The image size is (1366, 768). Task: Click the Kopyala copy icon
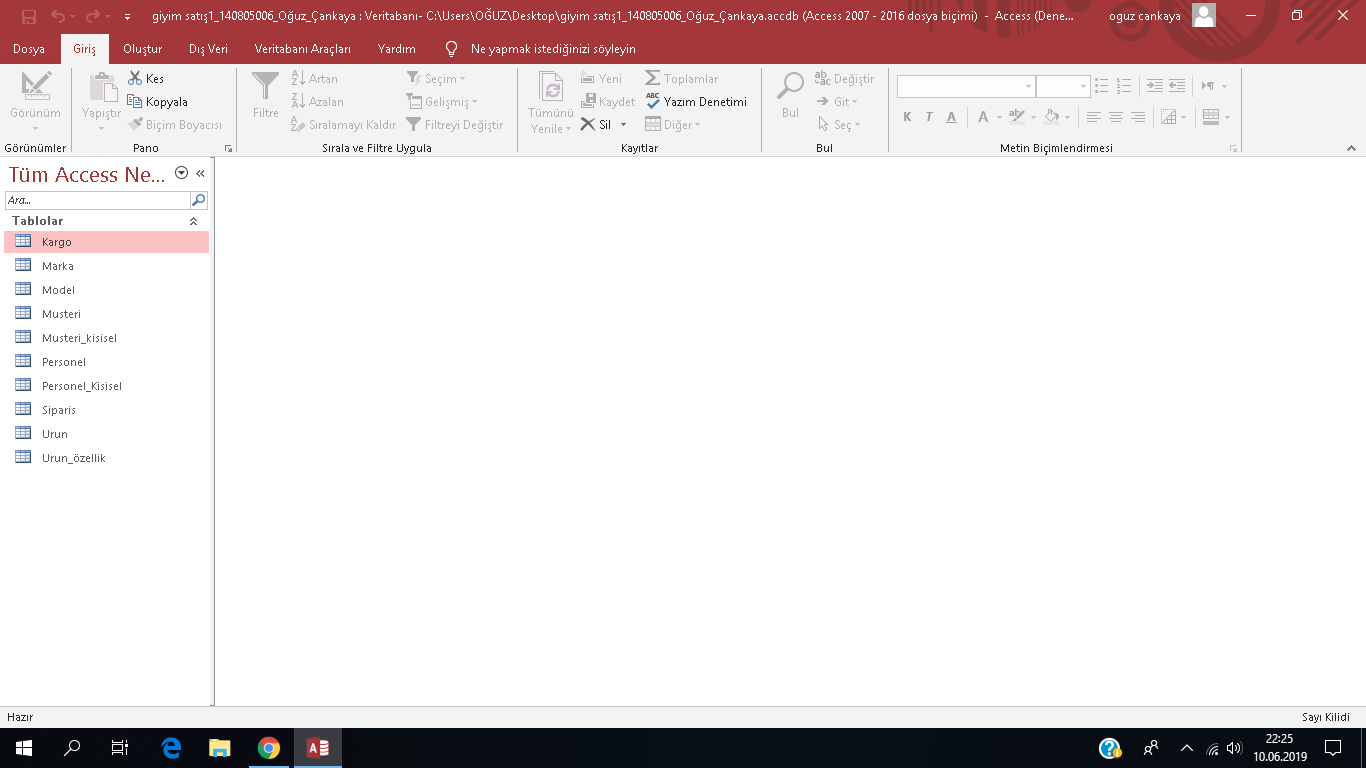pyautogui.click(x=135, y=101)
